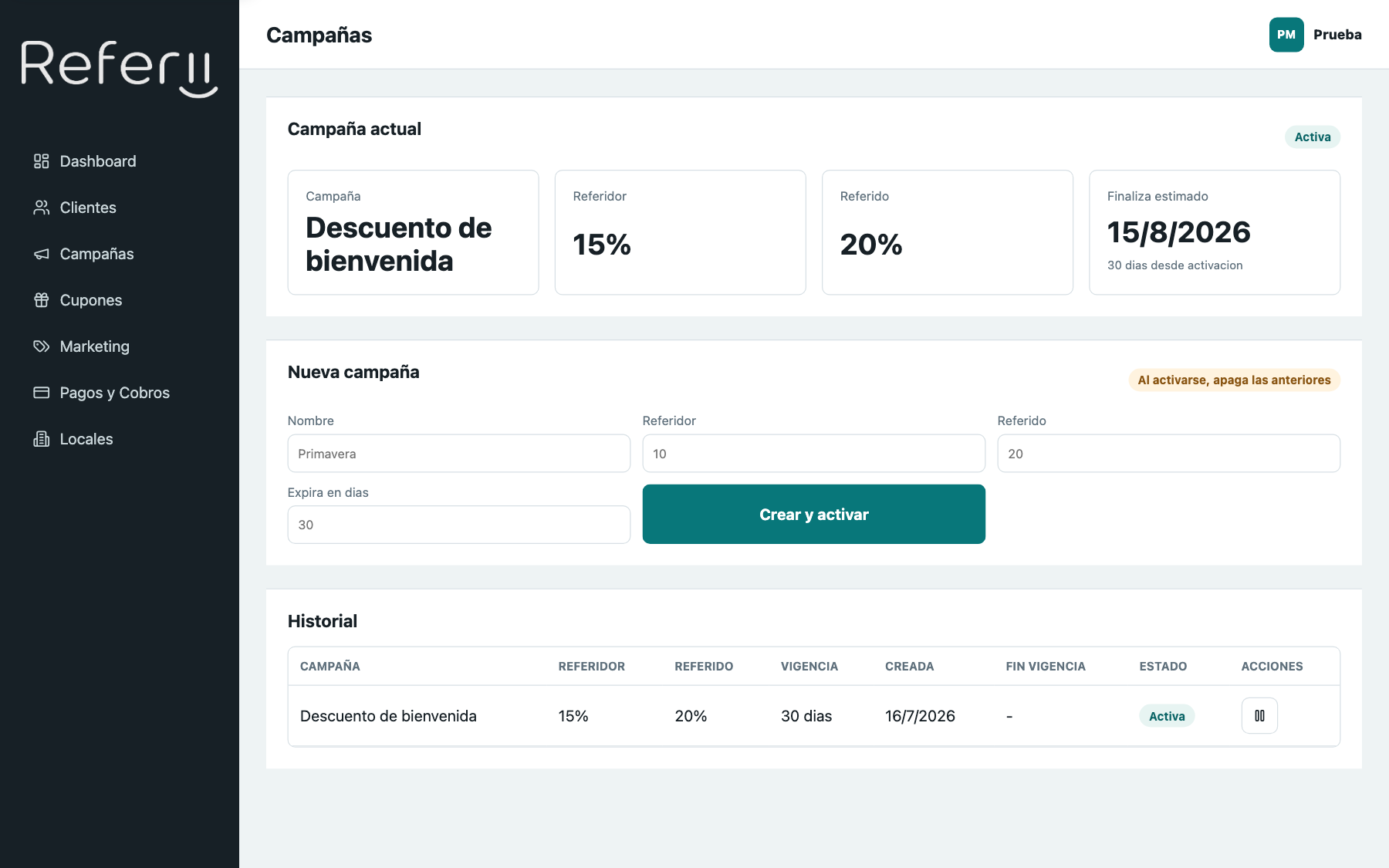Image resolution: width=1389 pixels, height=868 pixels.
Task: Click the Crear y activar button
Action: 813,514
